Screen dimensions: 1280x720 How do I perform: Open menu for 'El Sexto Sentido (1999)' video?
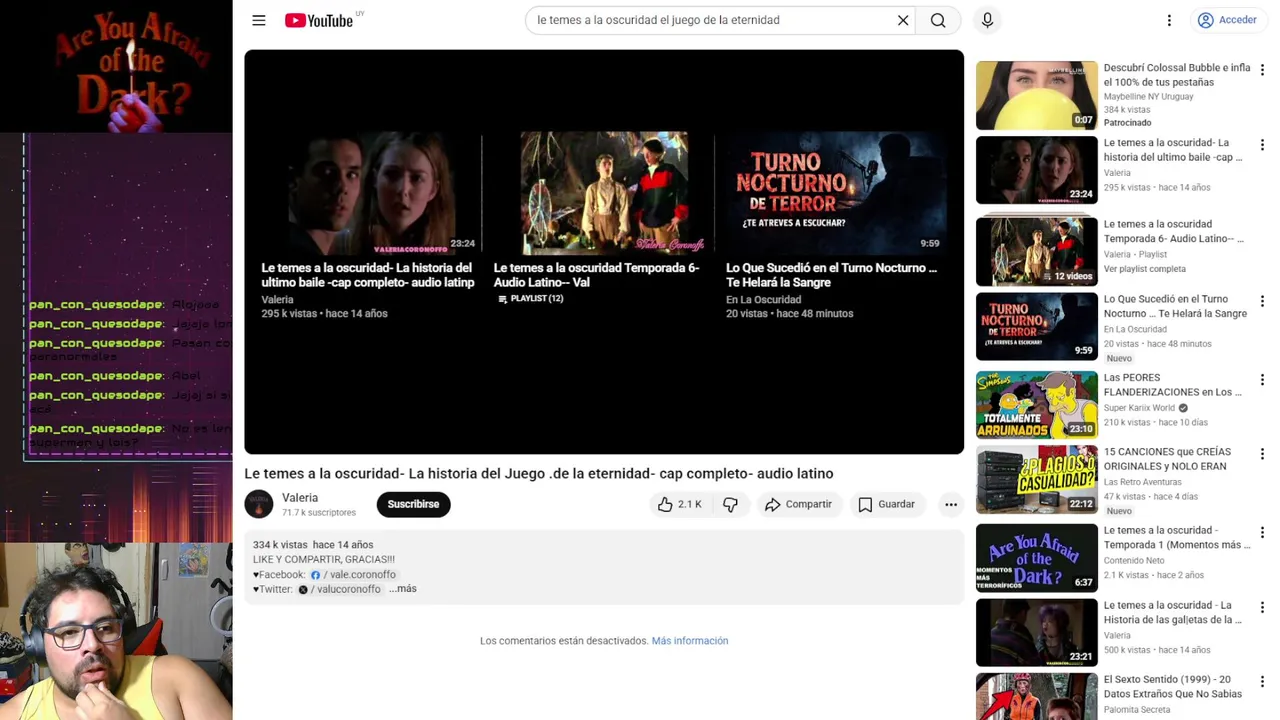click(x=1262, y=682)
